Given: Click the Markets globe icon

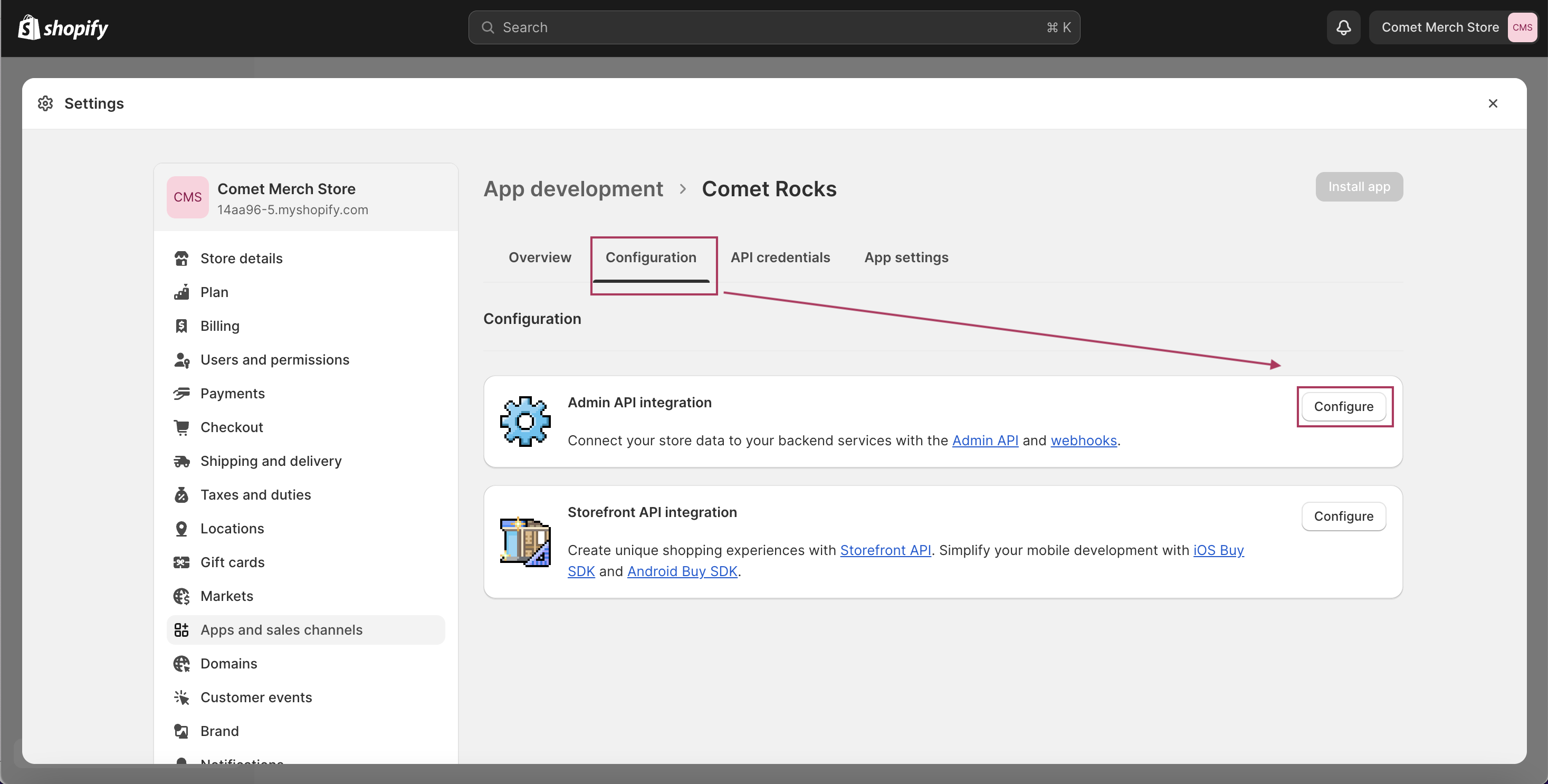Looking at the screenshot, I should 181,596.
